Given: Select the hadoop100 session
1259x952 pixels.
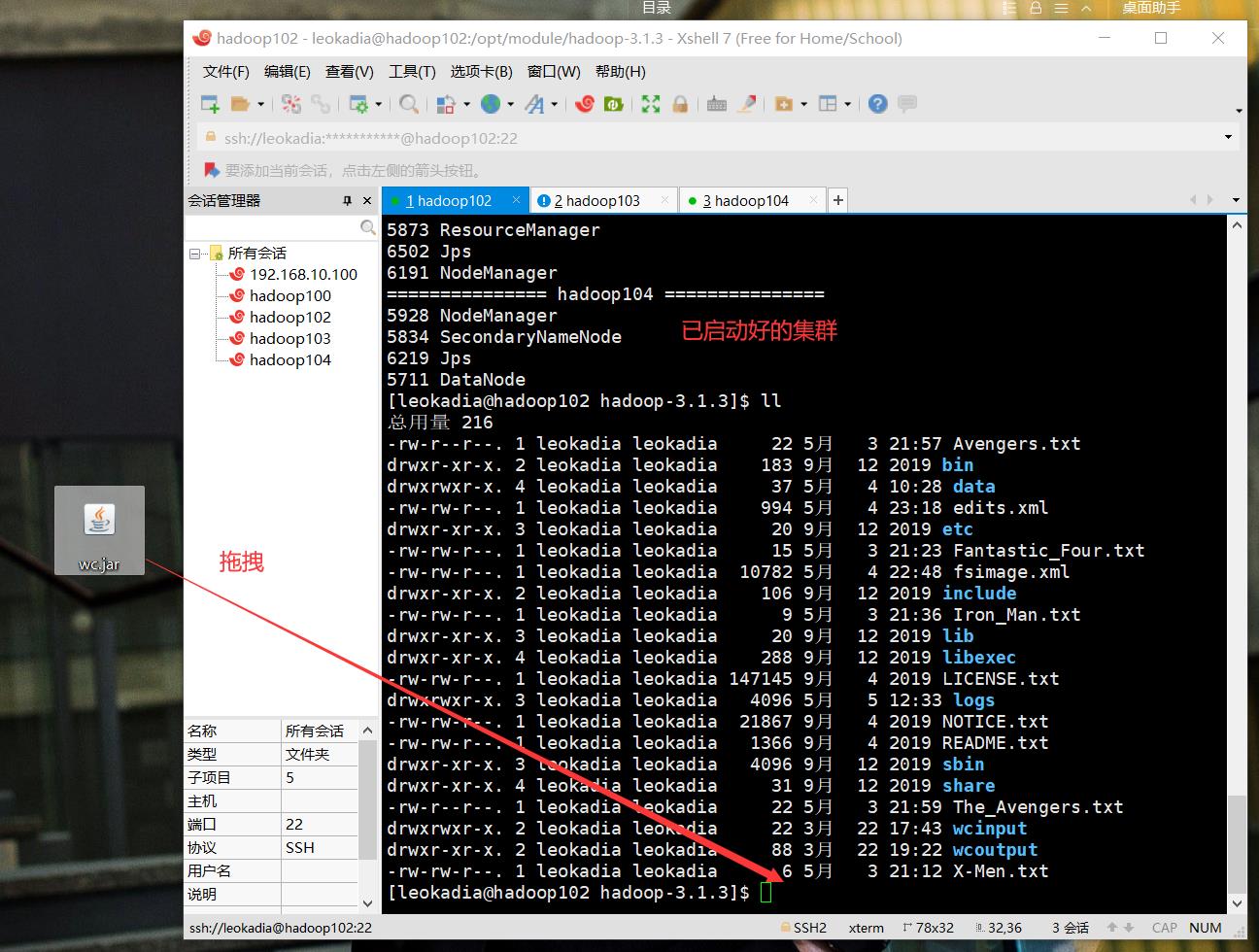Looking at the screenshot, I should coord(289,296).
